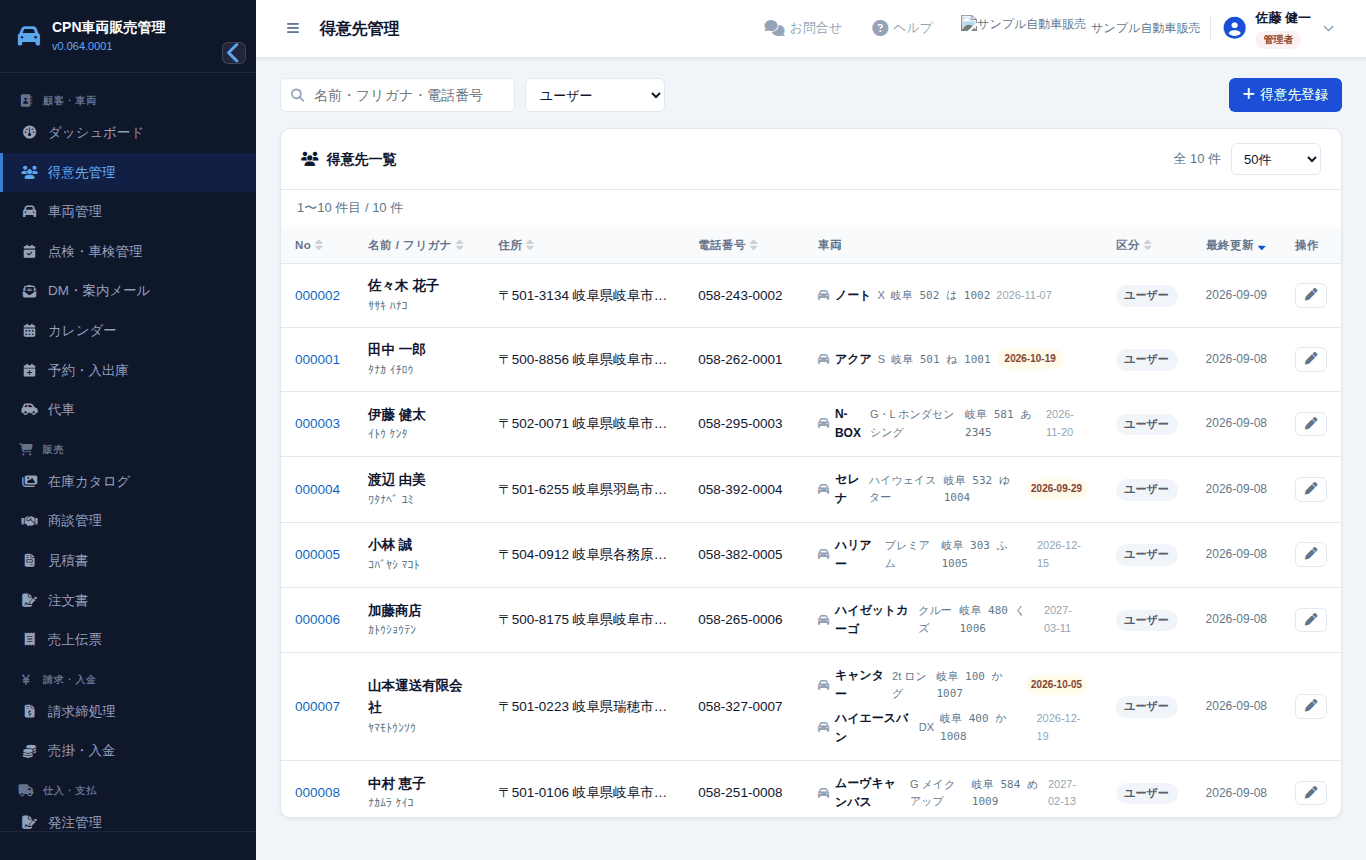Viewport: 1366px width, 860px height.
Task: Click the CPN car logo icon
Action: [x=29, y=36]
